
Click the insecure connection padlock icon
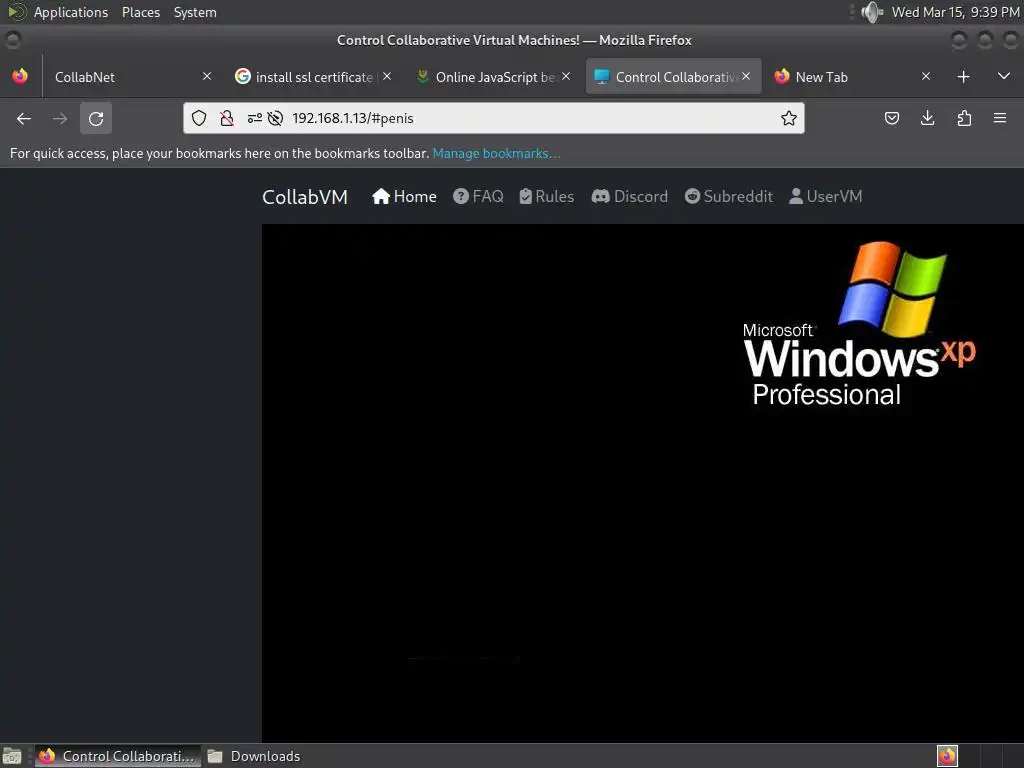(227, 118)
